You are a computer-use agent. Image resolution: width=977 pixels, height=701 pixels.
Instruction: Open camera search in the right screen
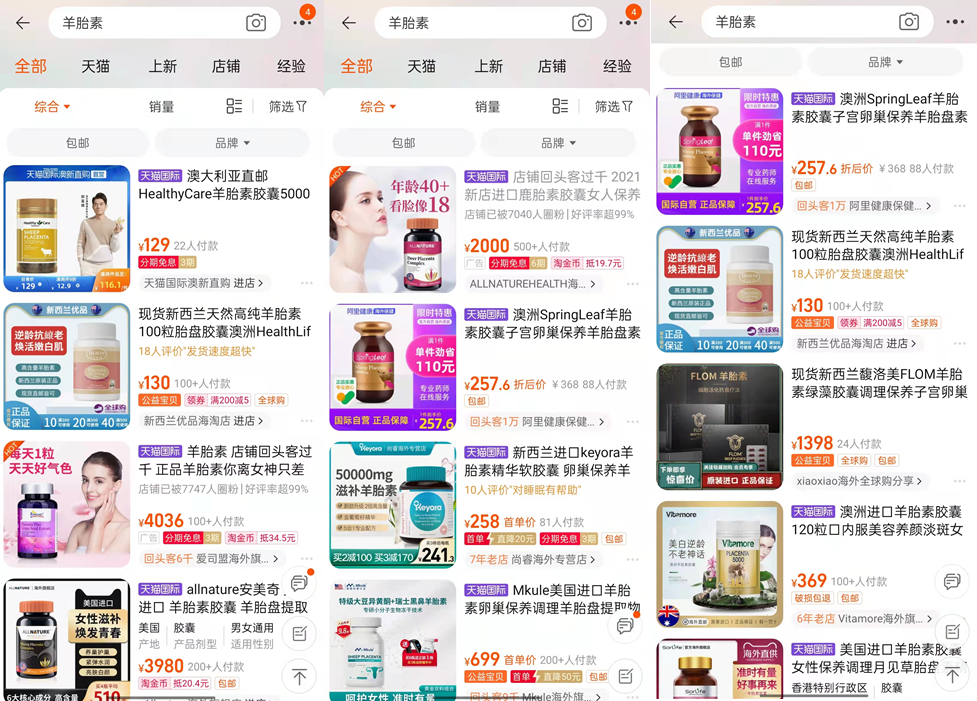click(908, 22)
